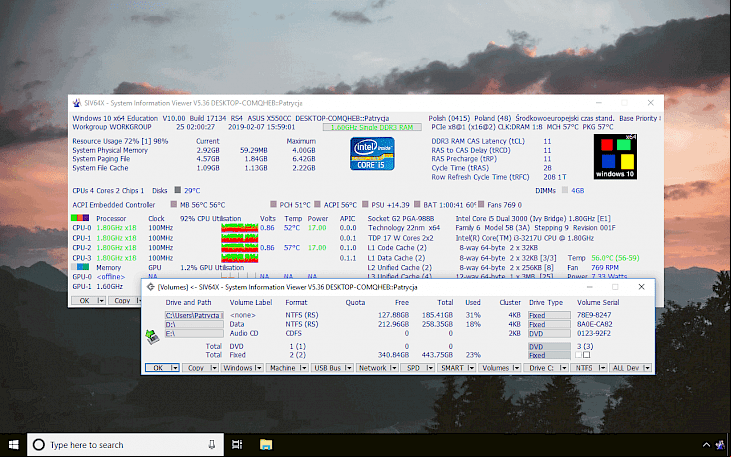Click the Volumes window title bar arrow icon
Viewport: 731px width, 457px height.
(x=150, y=287)
